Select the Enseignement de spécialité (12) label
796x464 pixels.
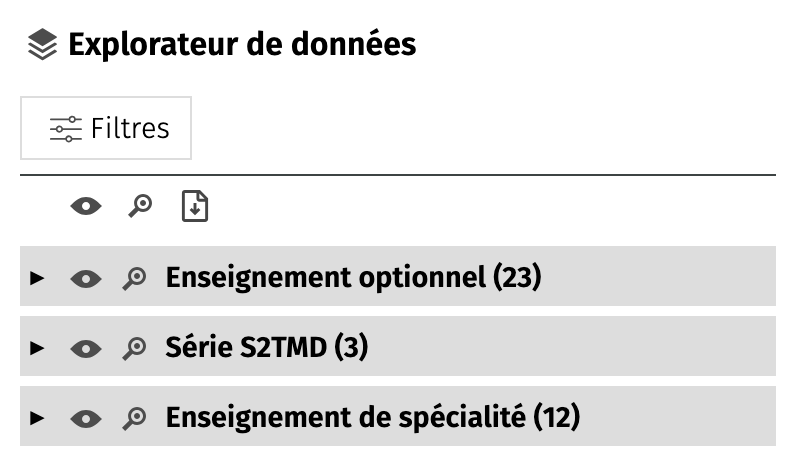pyautogui.click(x=372, y=417)
